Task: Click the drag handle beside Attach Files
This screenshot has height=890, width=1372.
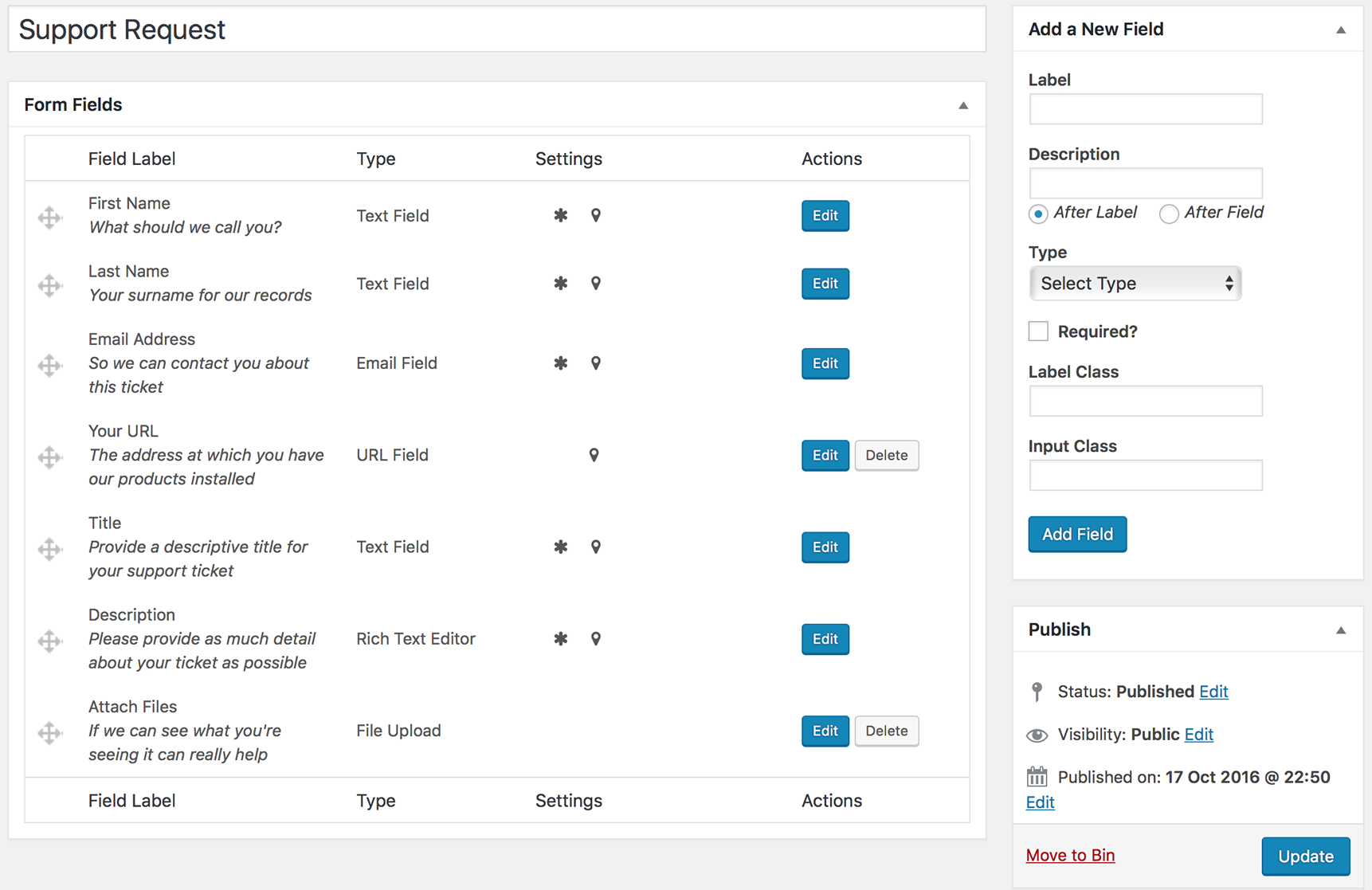Action: pos(49,732)
